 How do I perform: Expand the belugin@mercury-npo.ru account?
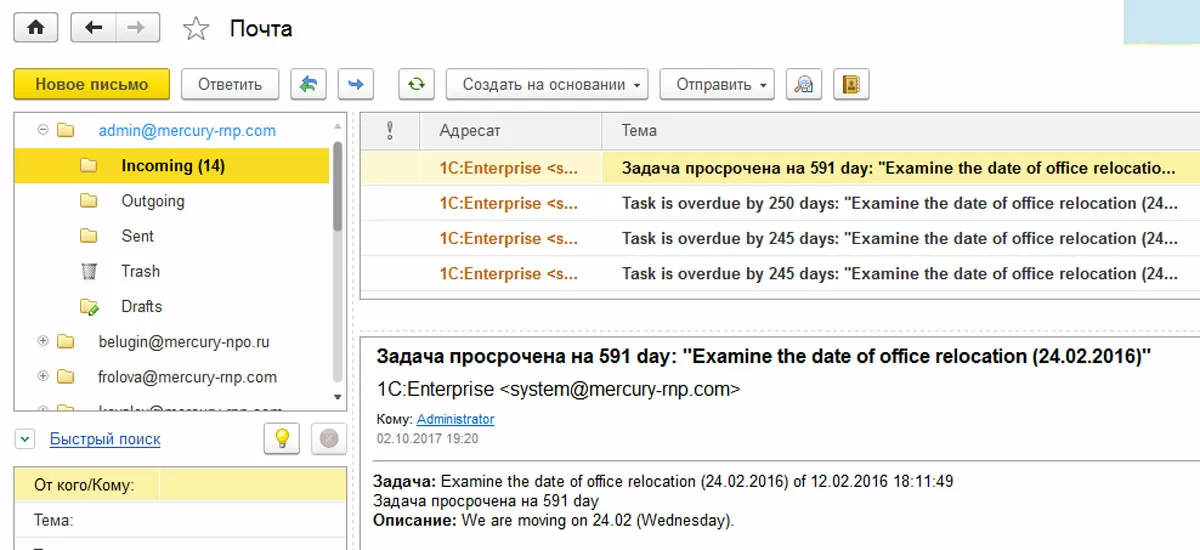[x=43, y=341]
